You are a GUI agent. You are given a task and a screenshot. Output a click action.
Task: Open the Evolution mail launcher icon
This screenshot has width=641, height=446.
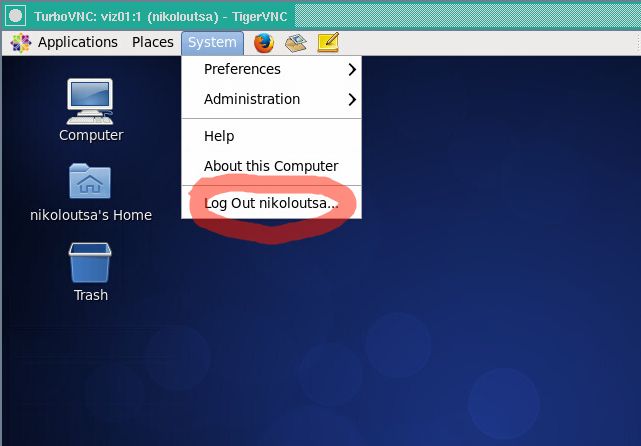click(295, 42)
